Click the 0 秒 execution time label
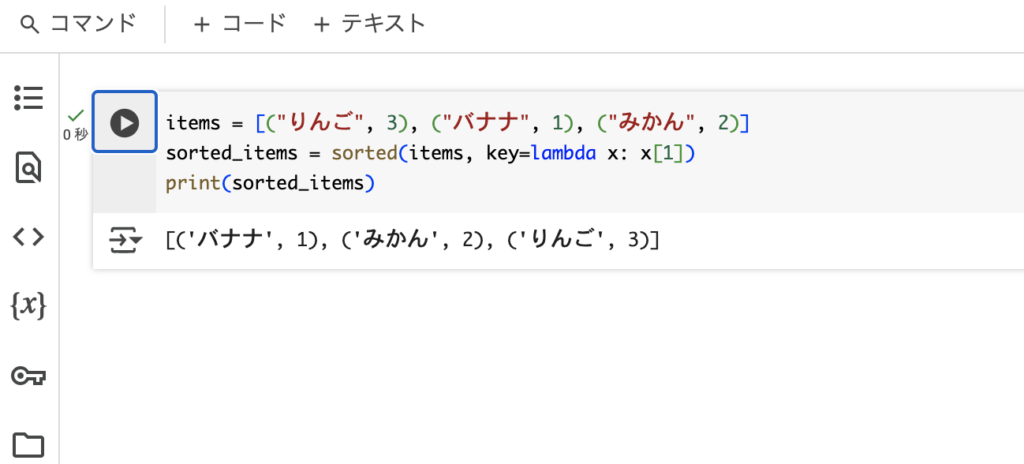 coord(76,135)
